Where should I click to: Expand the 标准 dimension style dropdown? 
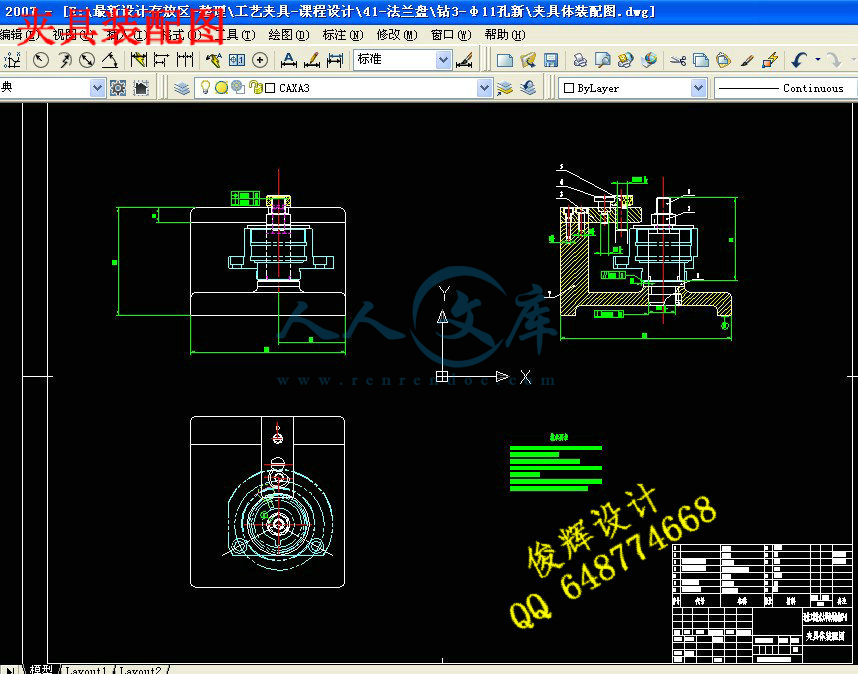(x=443, y=60)
